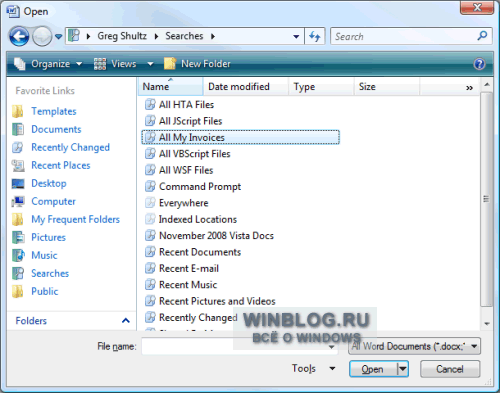This screenshot has height=393, width=500.
Task: Select the All HTA Files search icon
Action: pyautogui.click(x=150, y=104)
